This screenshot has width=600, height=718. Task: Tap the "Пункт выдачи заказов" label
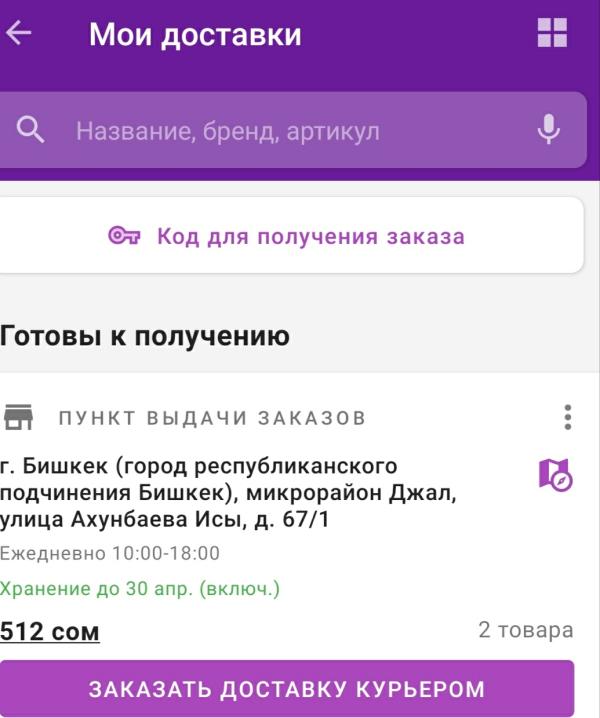[x=212, y=418]
